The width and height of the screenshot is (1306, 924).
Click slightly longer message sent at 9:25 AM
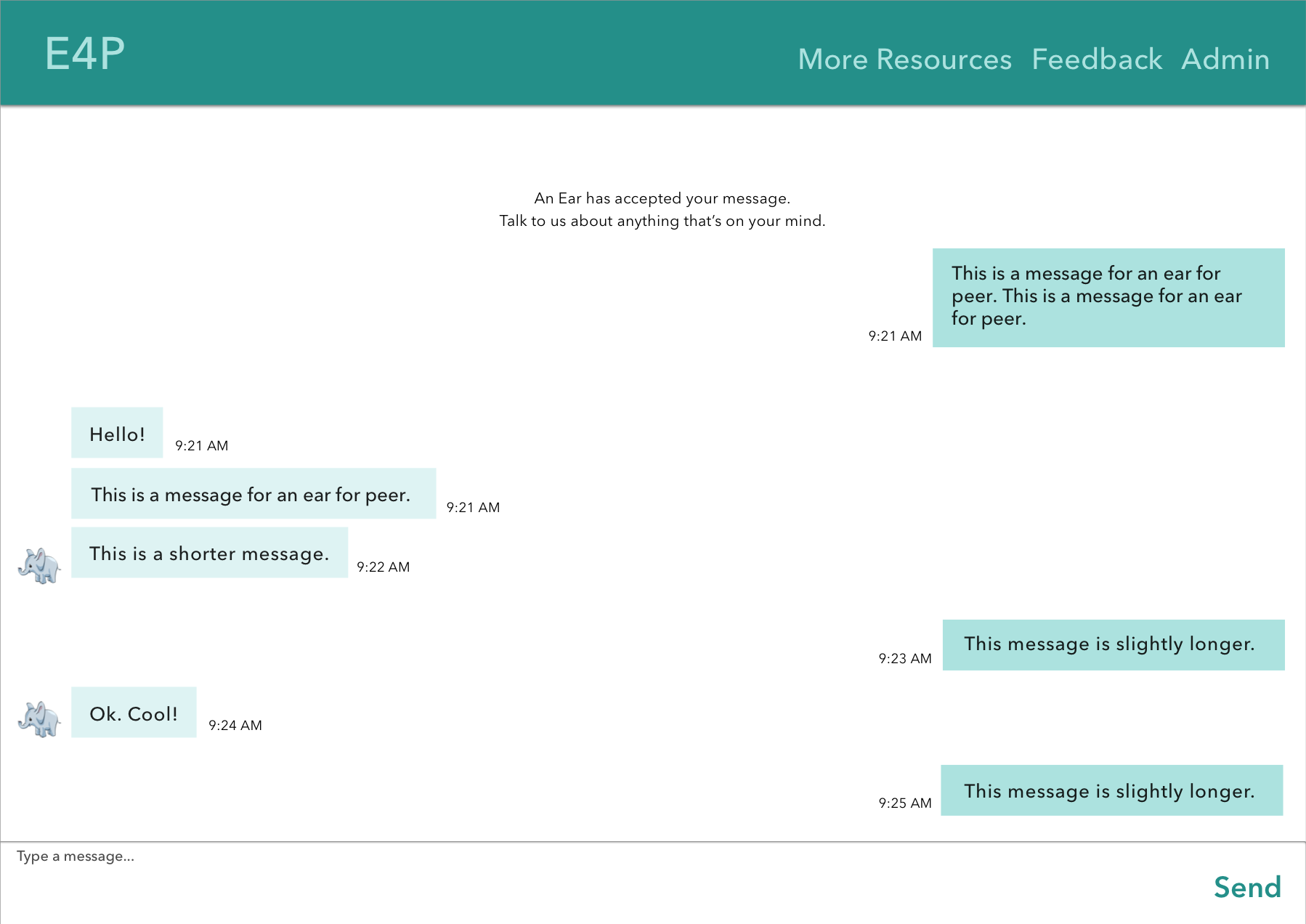(x=1112, y=790)
